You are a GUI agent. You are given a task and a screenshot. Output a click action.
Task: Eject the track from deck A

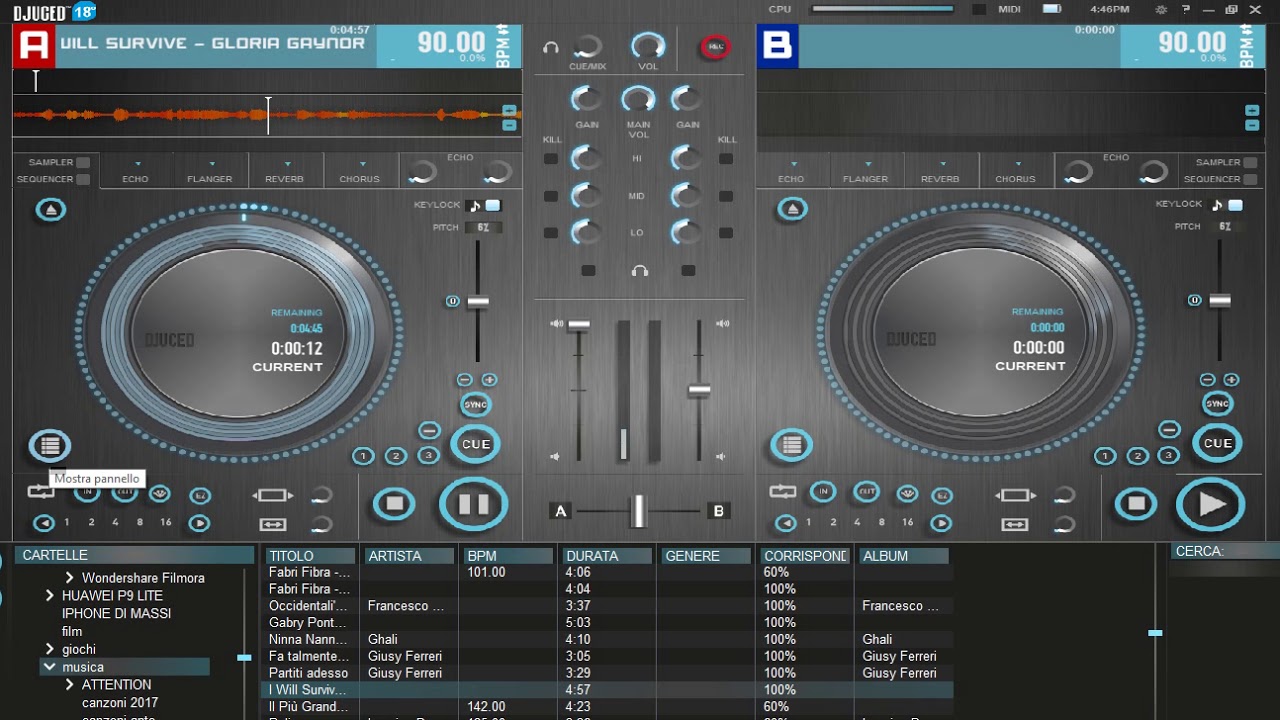pyautogui.click(x=51, y=210)
